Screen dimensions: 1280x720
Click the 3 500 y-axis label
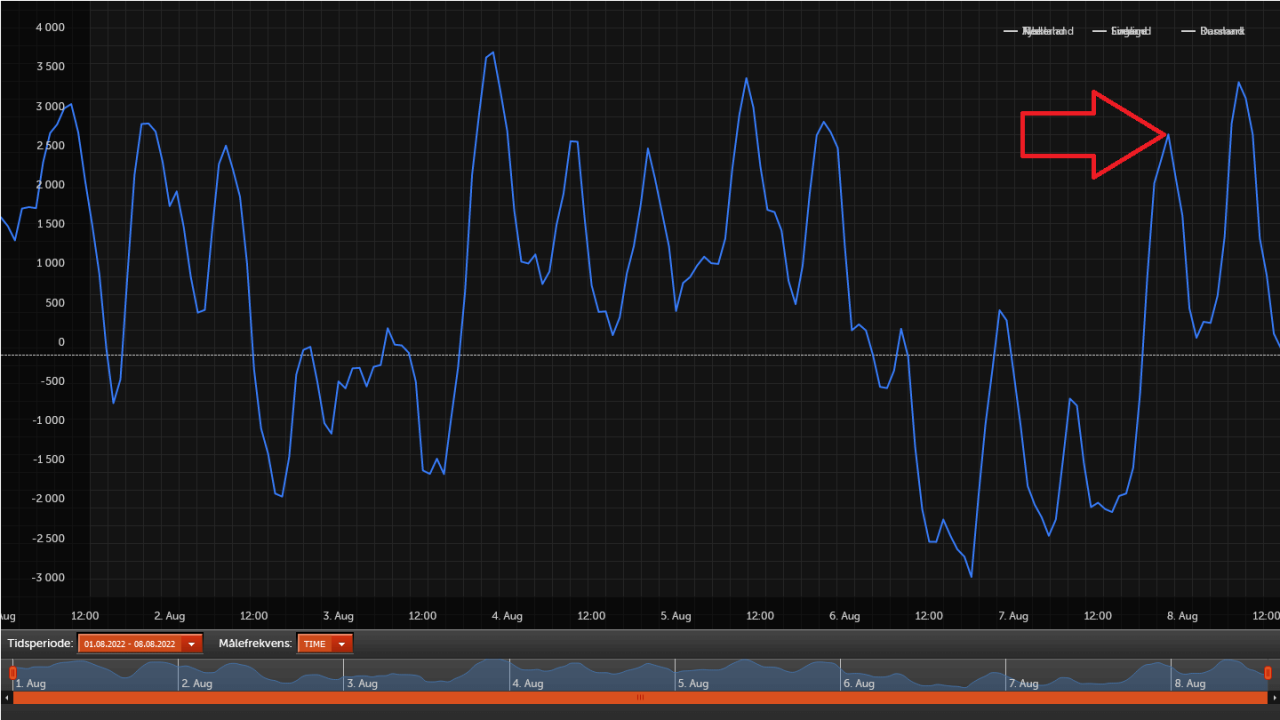coord(50,66)
